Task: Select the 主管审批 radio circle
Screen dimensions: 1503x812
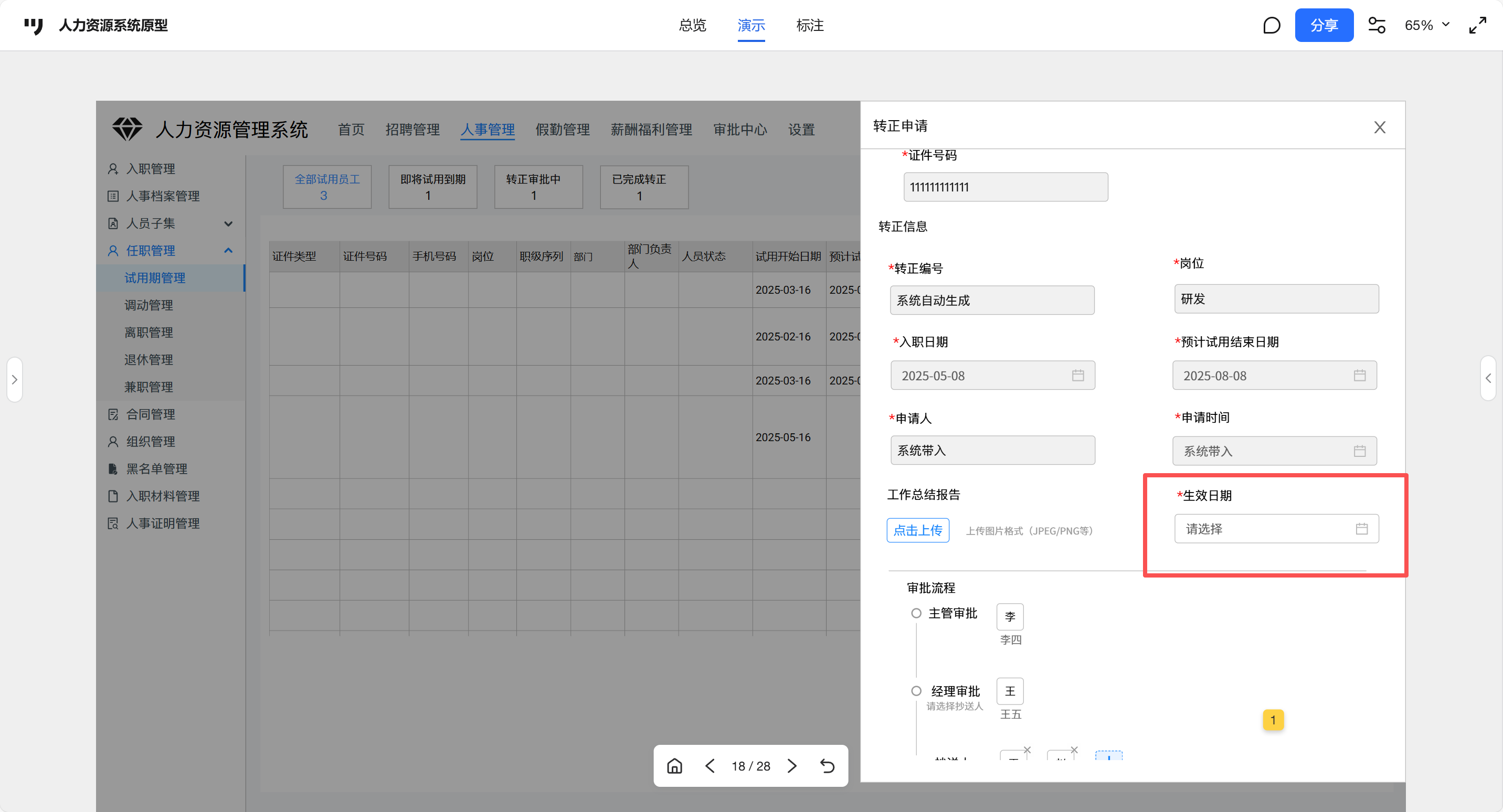Action: pos(916,613)
